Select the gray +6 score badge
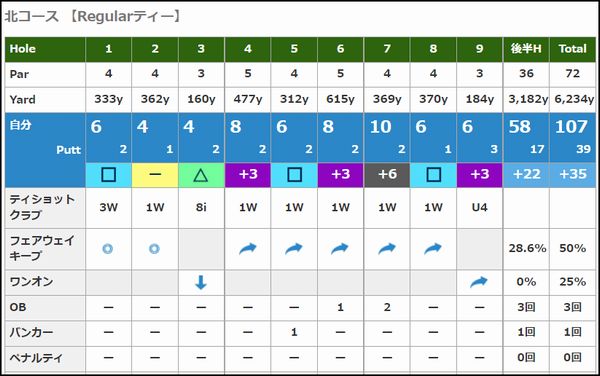The width and height of the screenshot is (600, 376). click(x=387, y=175)
